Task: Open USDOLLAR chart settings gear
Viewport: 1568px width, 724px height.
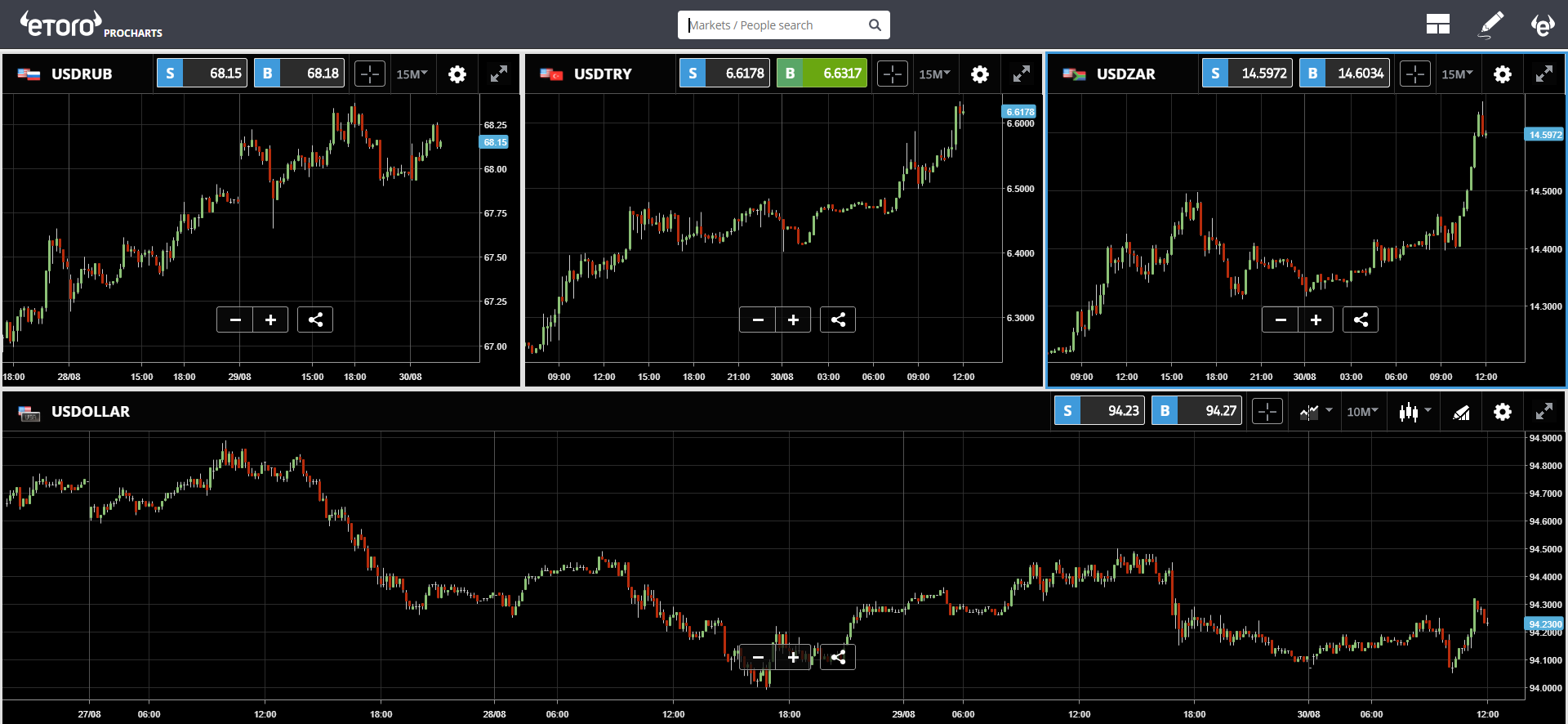Action: pos(1503,412)
